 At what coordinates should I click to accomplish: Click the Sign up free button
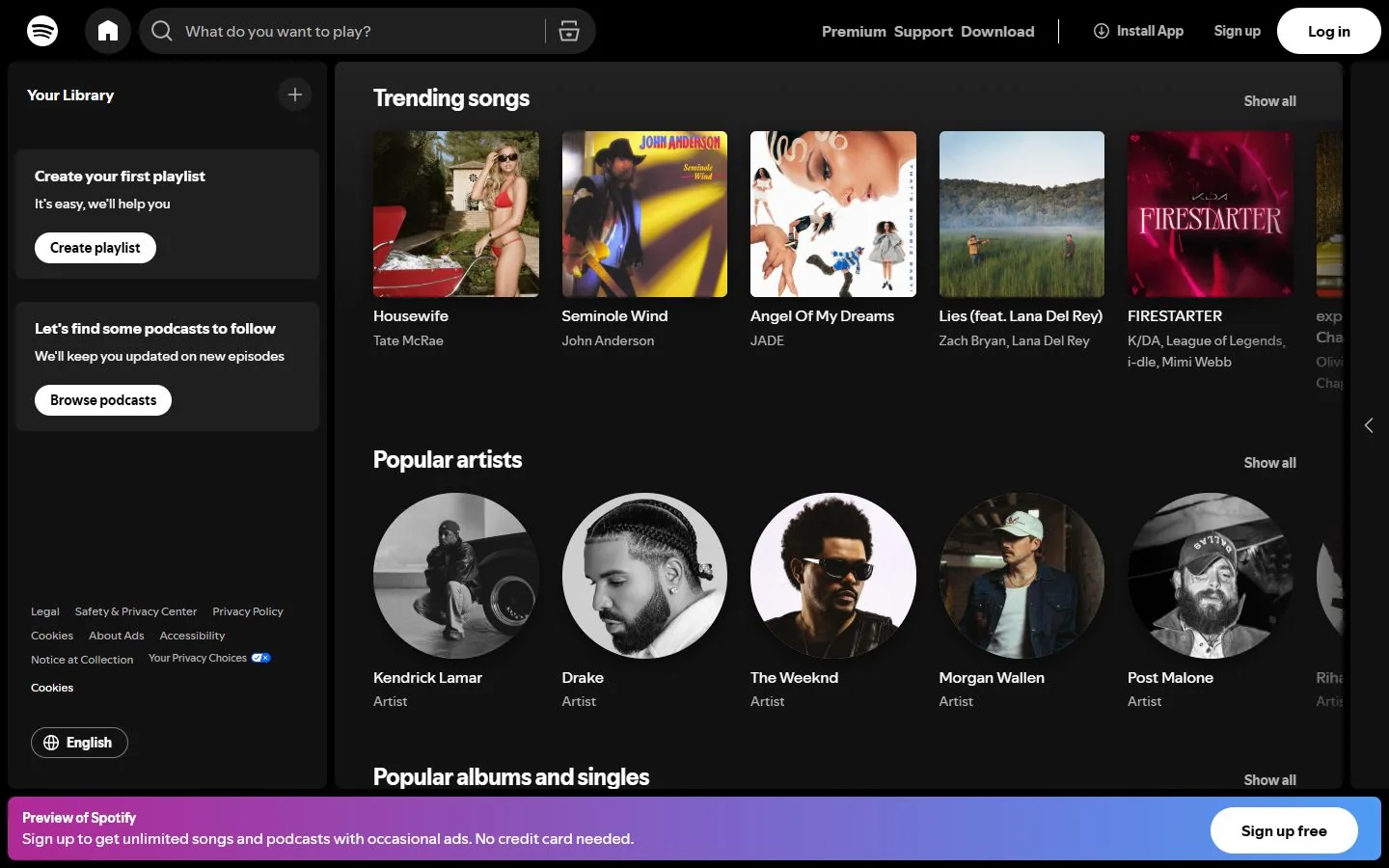(1284, 830)
